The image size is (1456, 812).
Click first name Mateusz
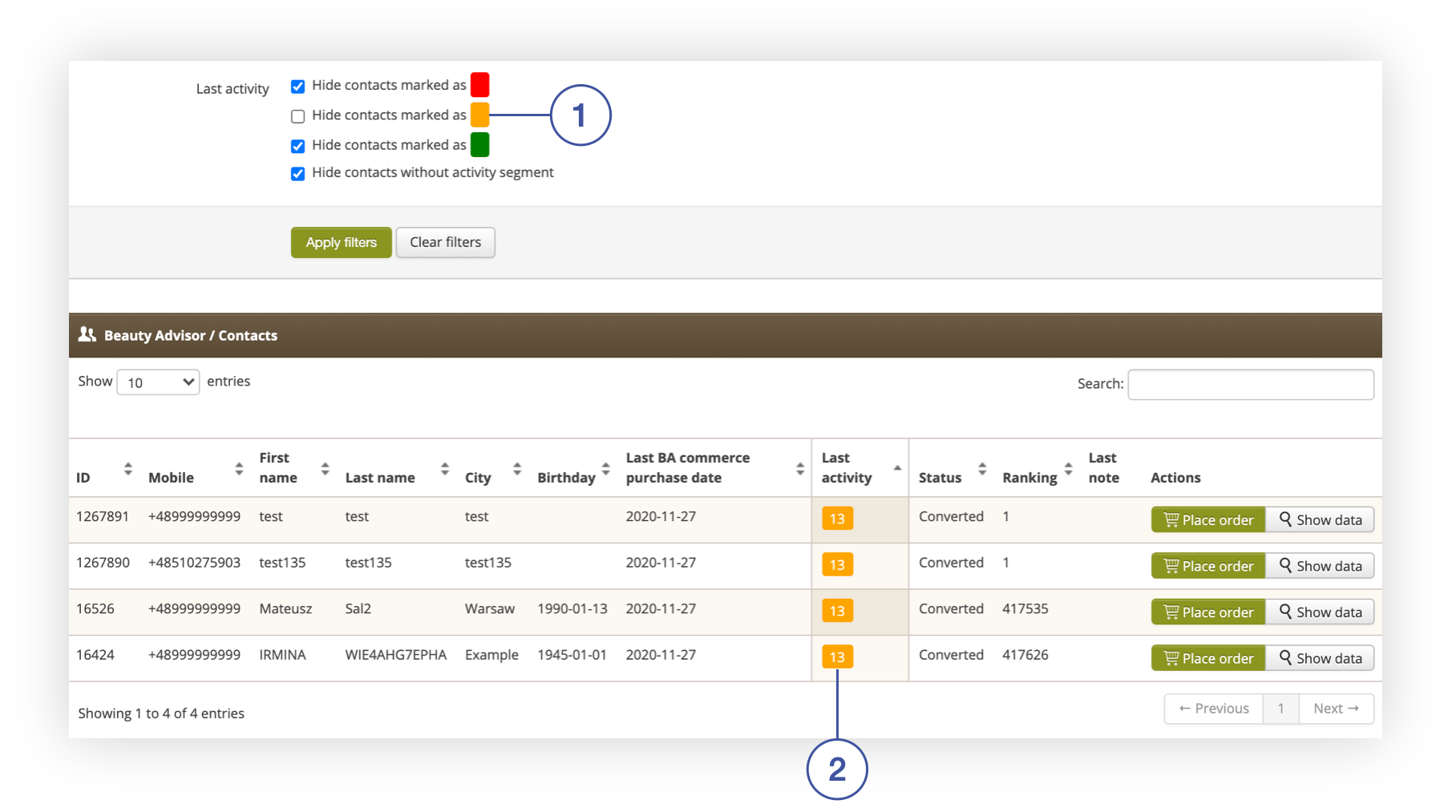click(x=285, y=609)
